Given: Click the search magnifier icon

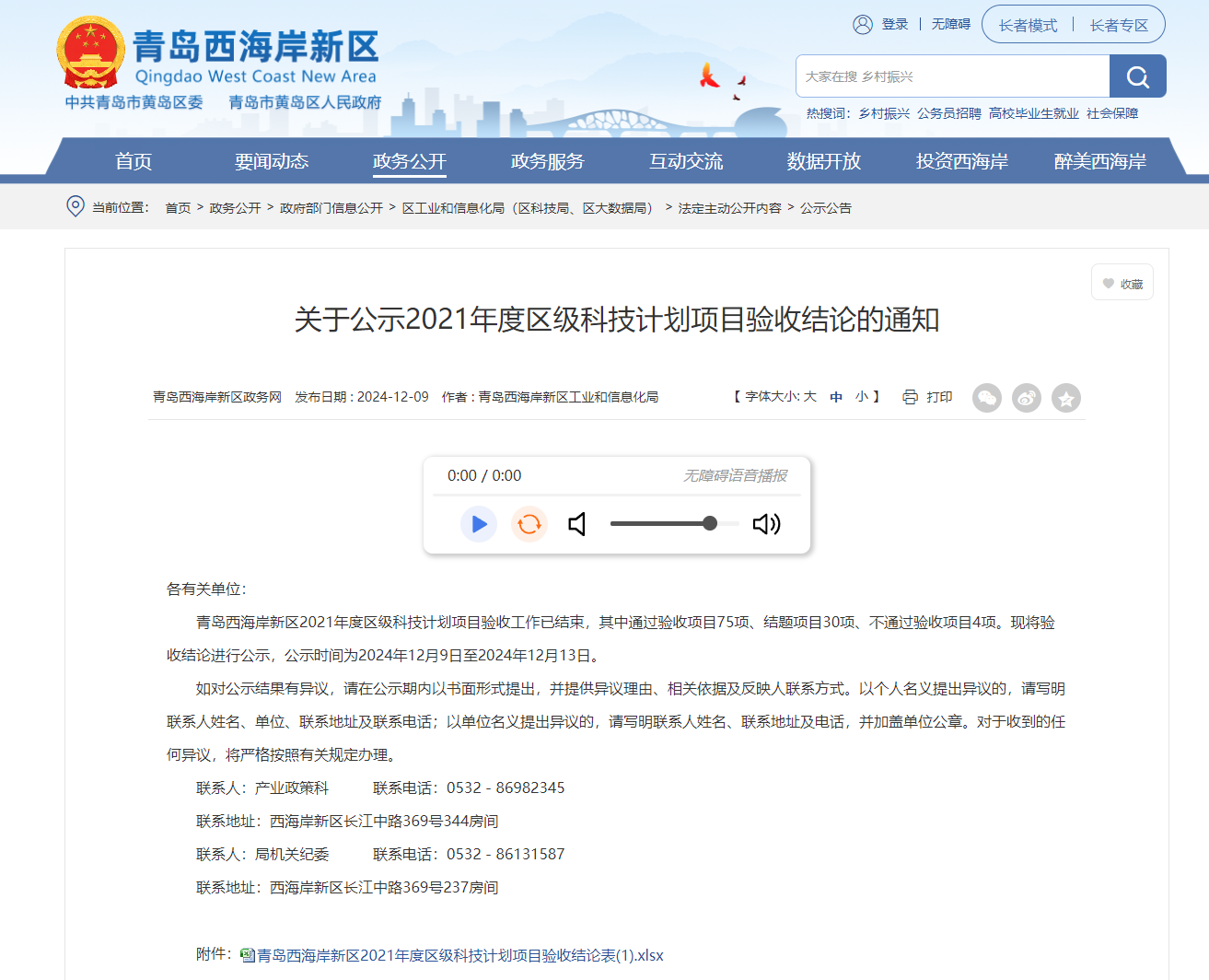Looking at the screenshot, I should tap(1137, 76).
